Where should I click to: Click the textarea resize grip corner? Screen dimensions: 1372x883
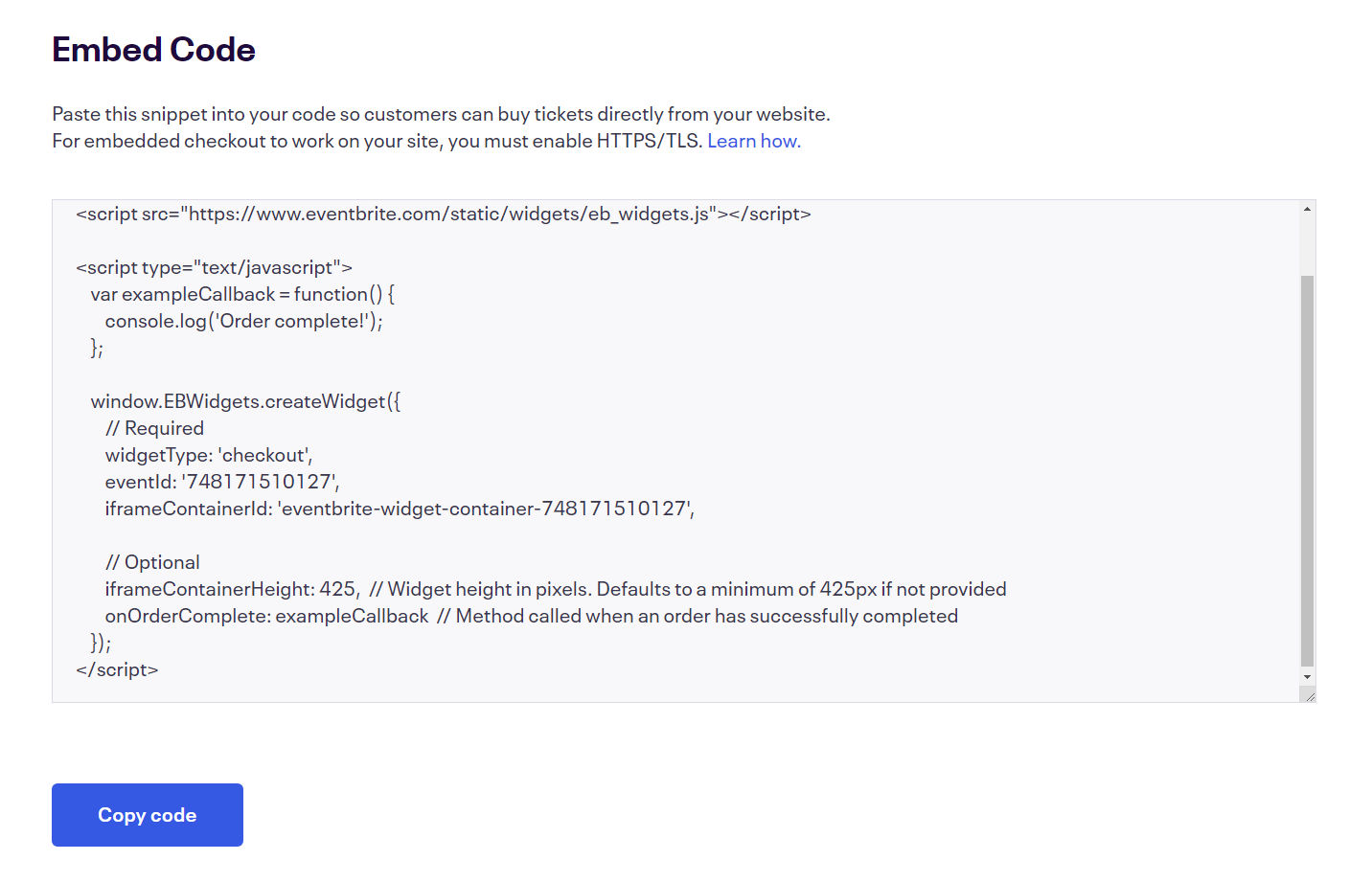(1311, 694)
